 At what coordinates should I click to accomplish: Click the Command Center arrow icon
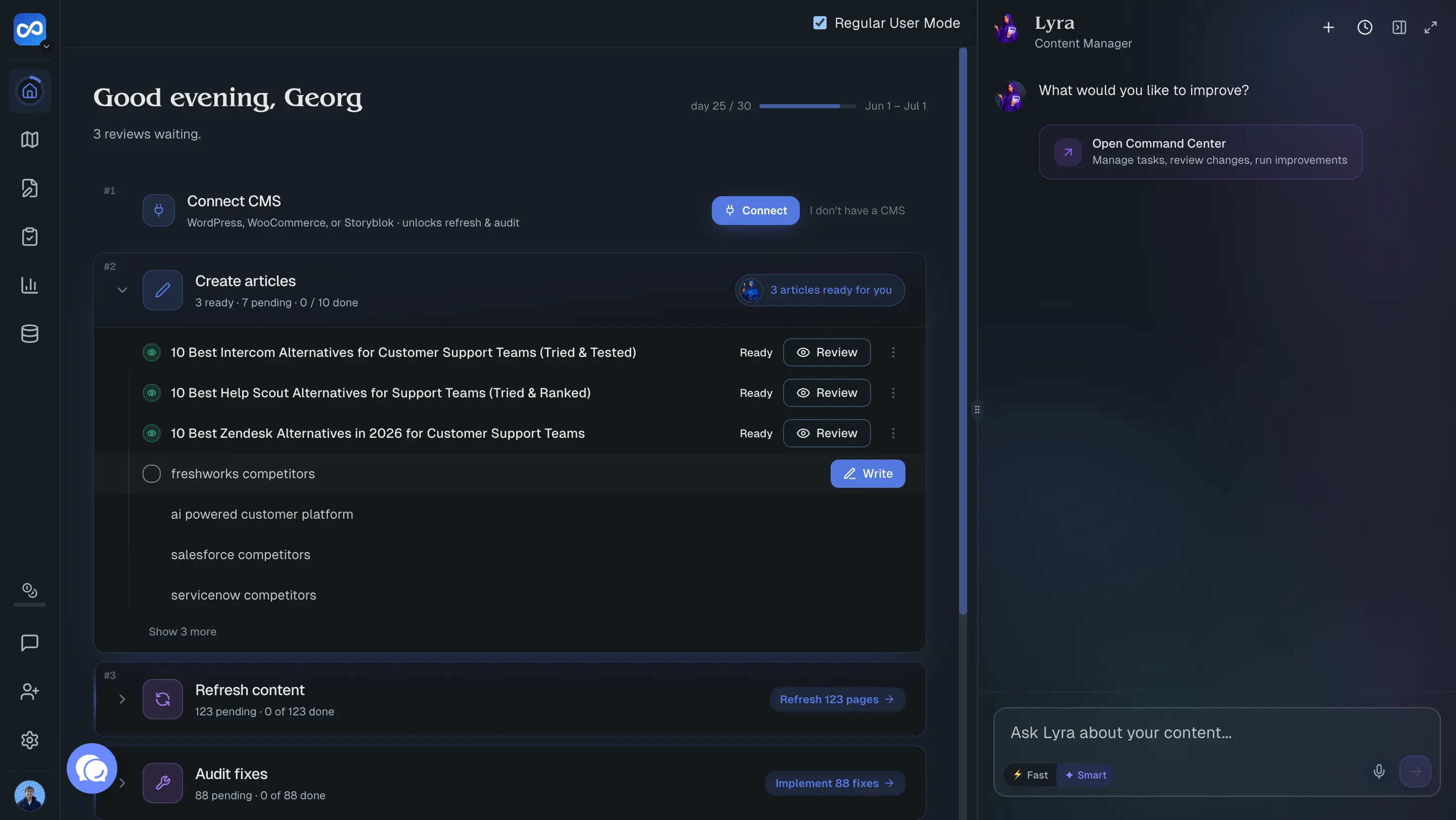pos(1068,152)
